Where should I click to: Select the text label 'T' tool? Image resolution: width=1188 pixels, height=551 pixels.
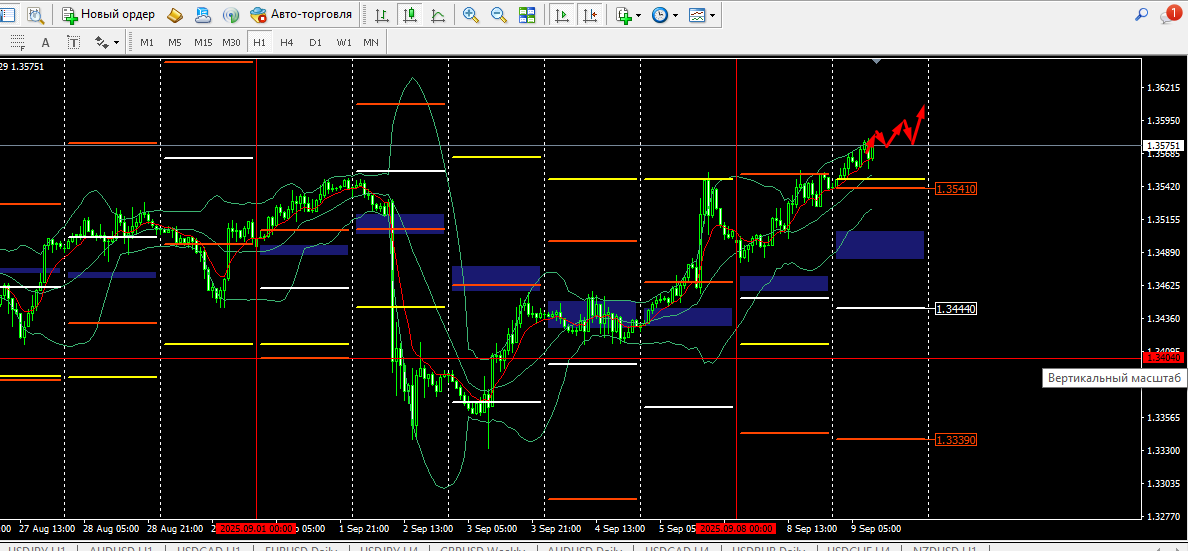(73, 42)
